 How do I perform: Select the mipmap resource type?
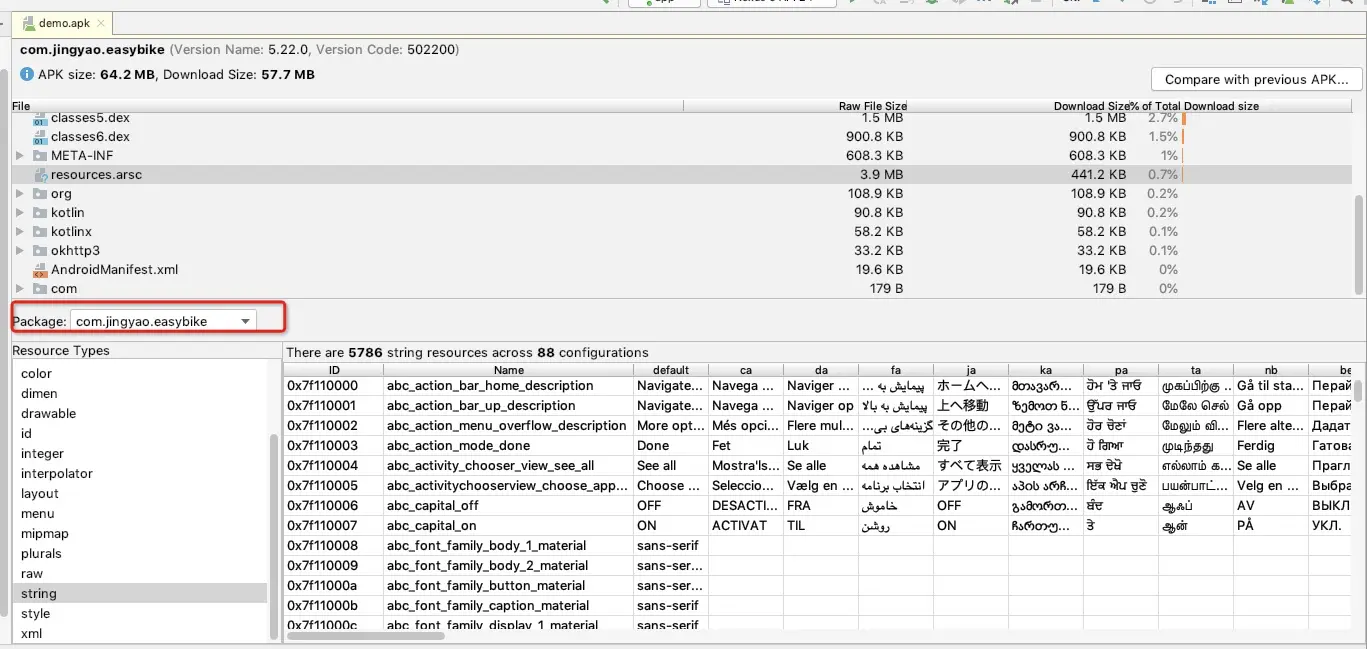(45, 534)
